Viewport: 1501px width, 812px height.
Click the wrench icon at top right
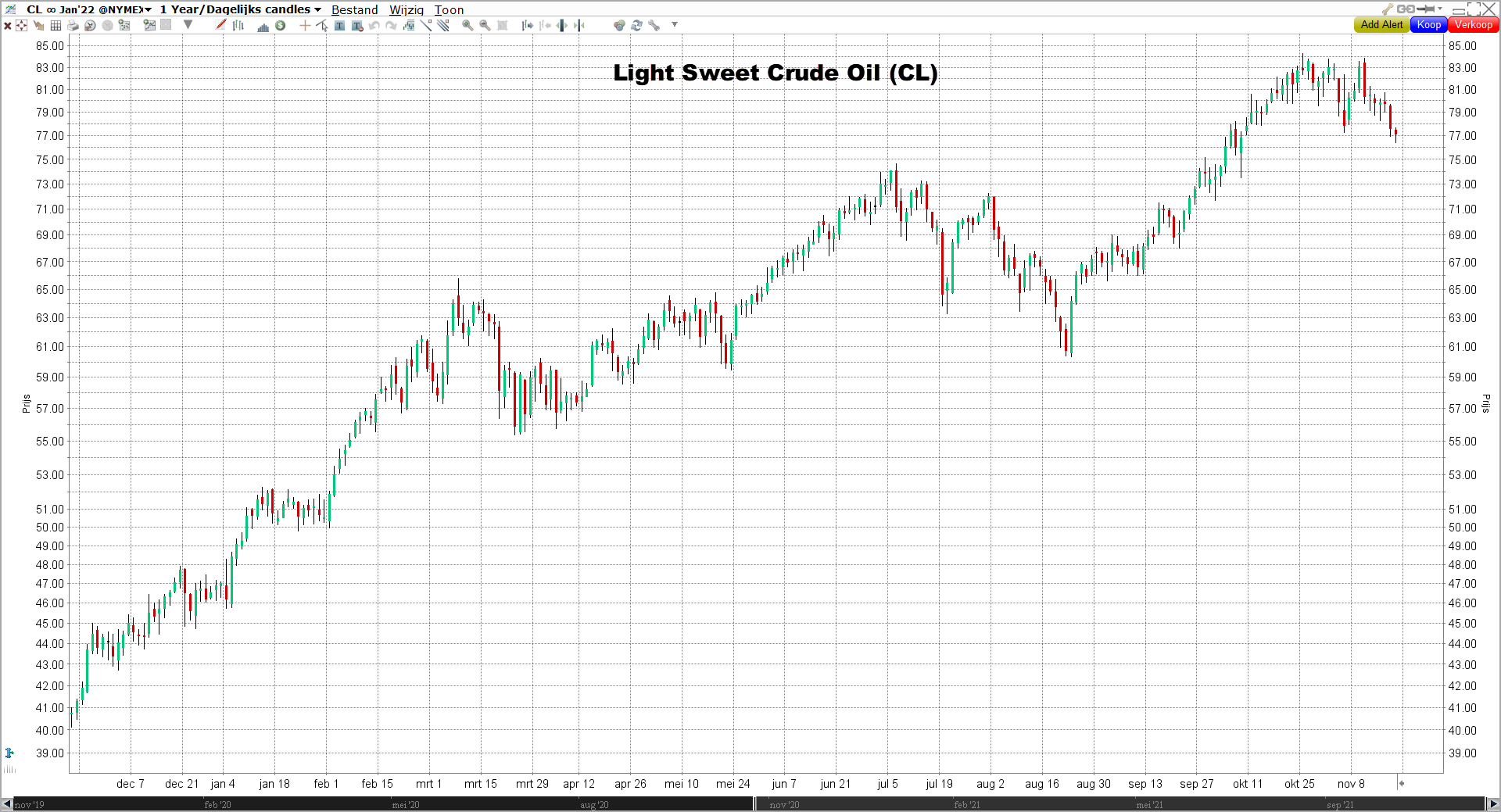click(1388, 9)
